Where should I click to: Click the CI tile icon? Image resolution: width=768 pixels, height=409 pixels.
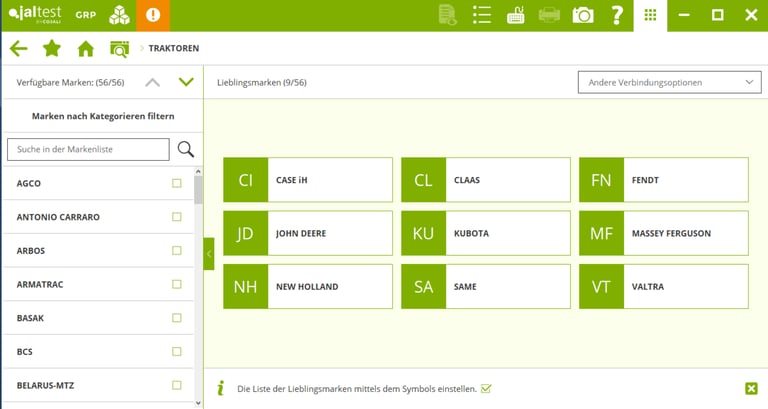[246, 180]
